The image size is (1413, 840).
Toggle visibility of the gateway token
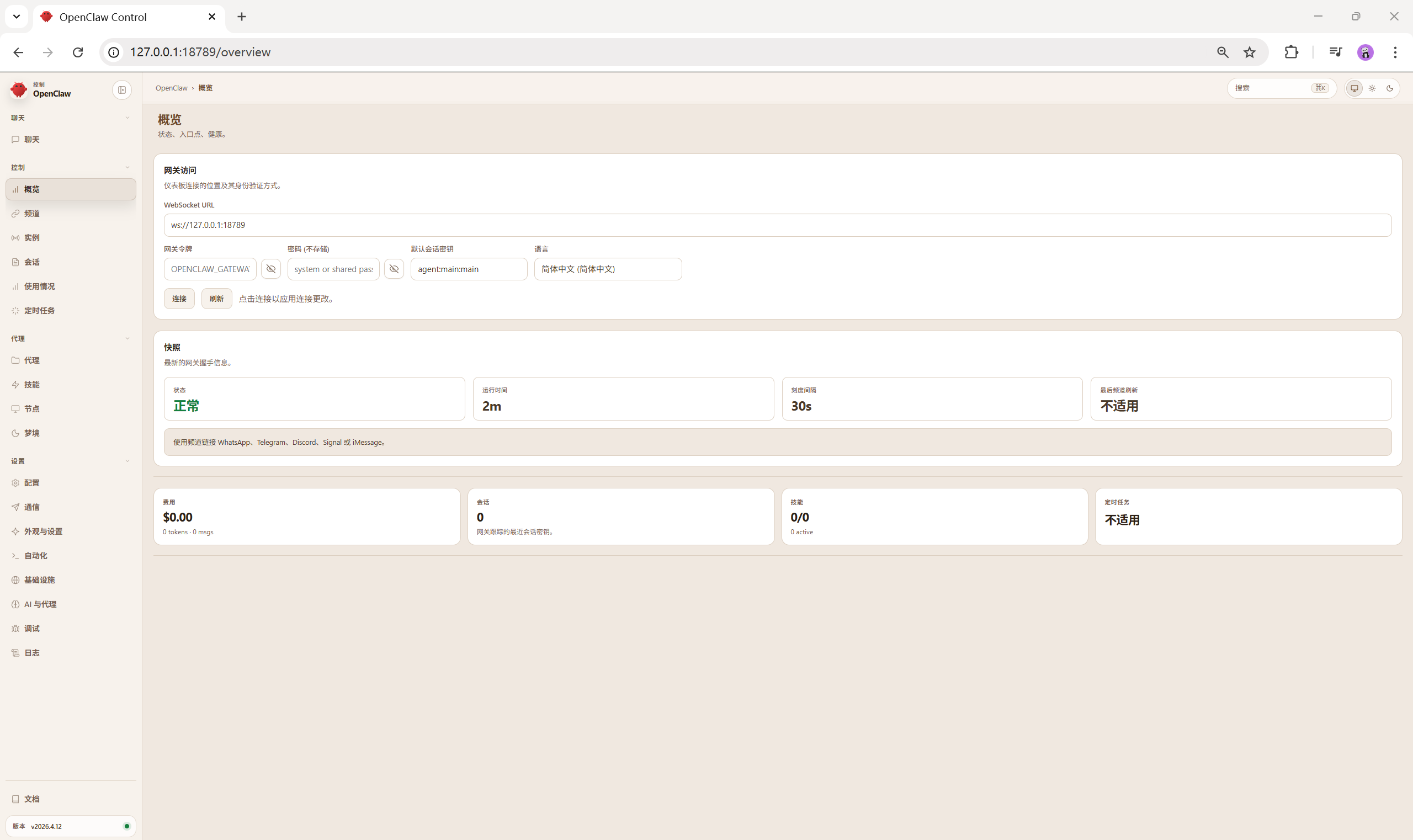coord(270,269)
